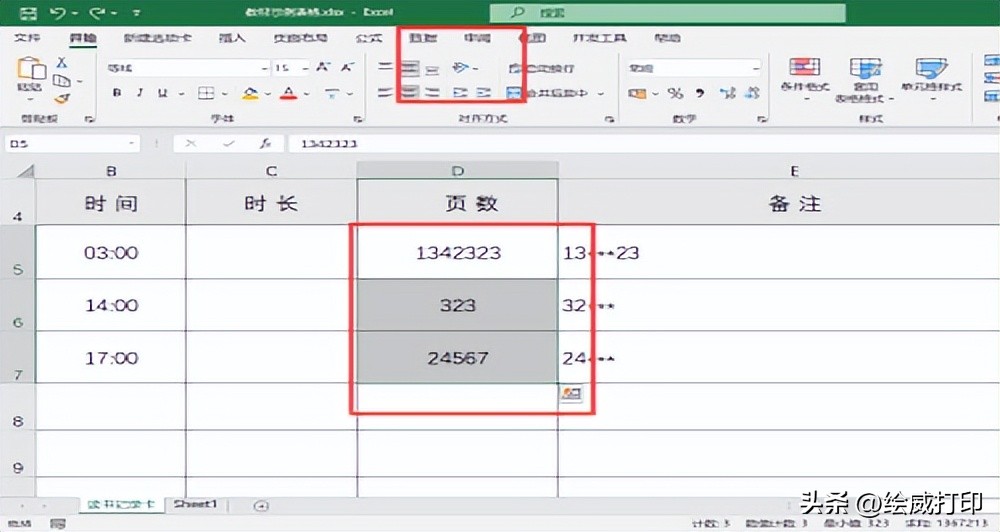Image resolution: width=1000 pixels, height=532 pixels.
Task: Open Format as Table menu
Action: pos(865,79)
